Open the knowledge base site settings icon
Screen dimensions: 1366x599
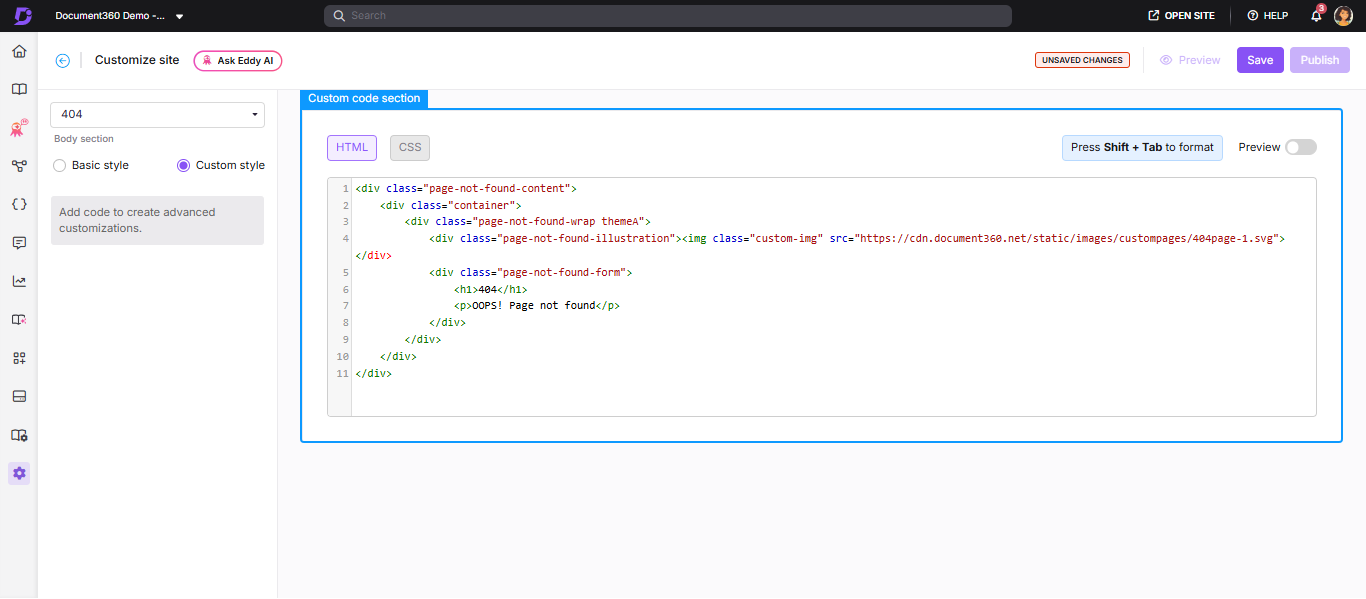point(19,435)
